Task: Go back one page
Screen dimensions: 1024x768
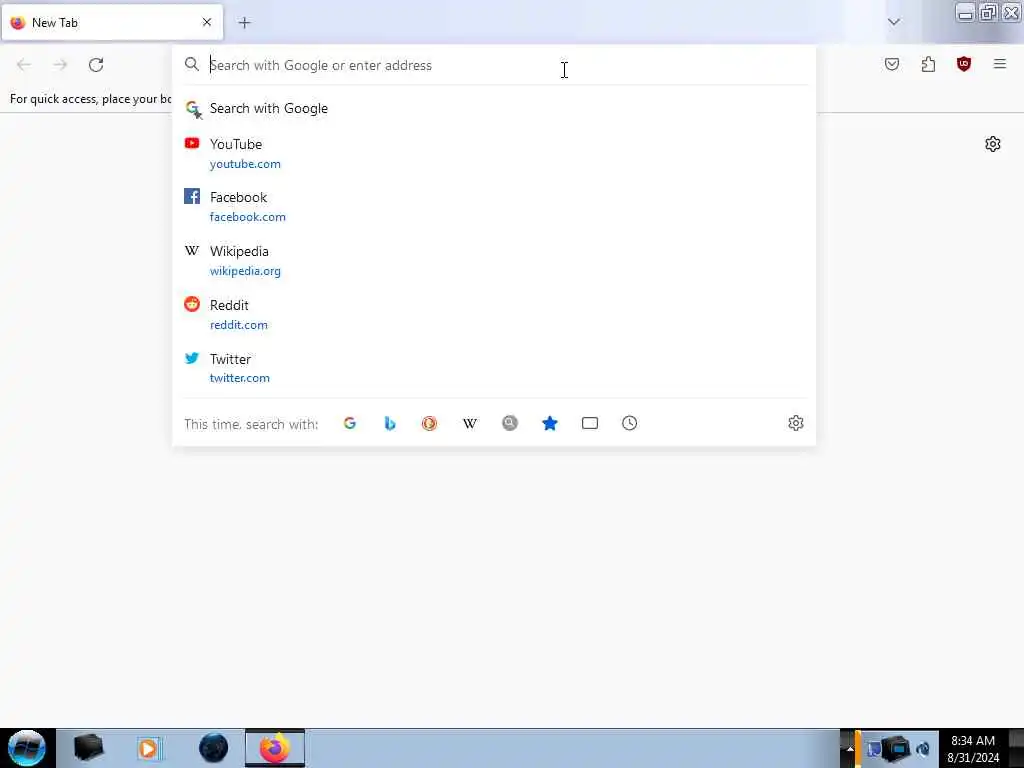Action: [x=24, y=65]
